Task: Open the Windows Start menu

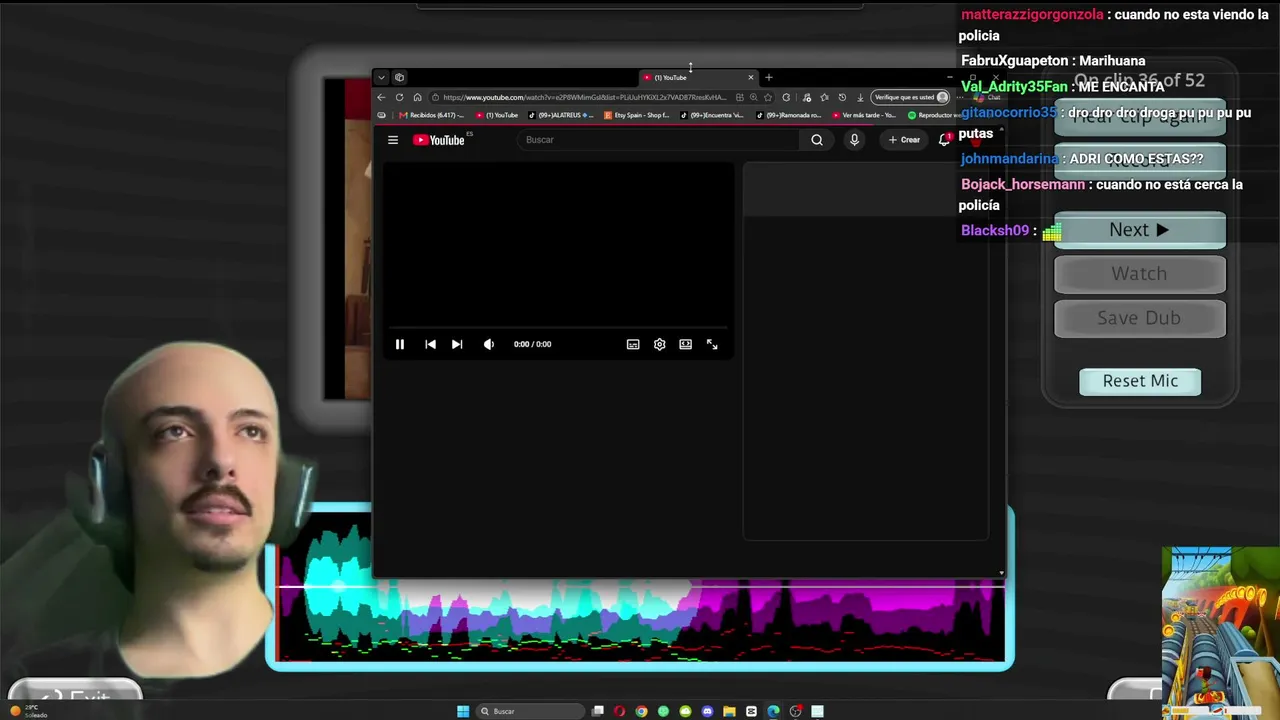Action: [463, 711]
